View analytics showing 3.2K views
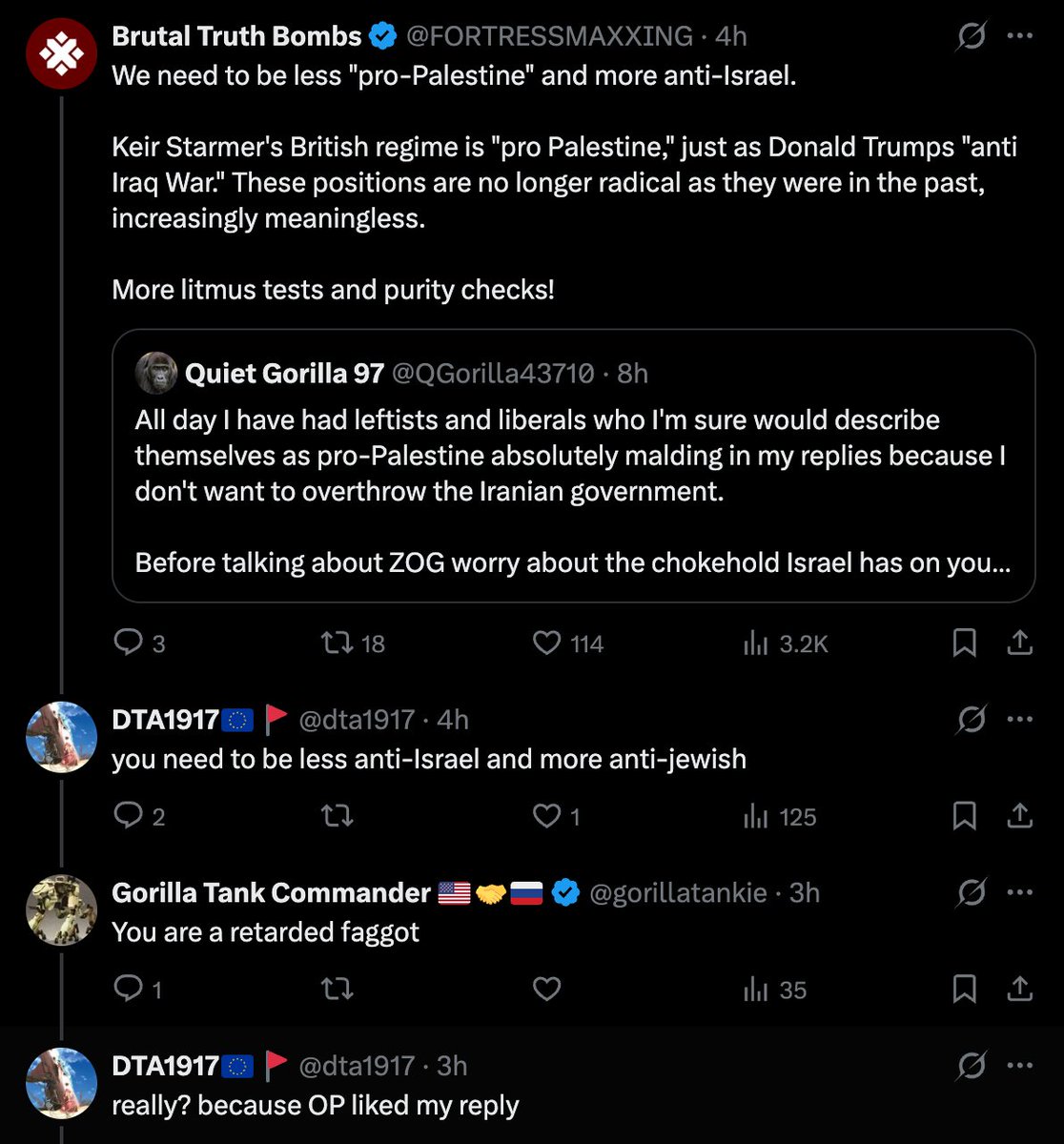Viewport: 1064px width, 1144px height. point(785,643)
